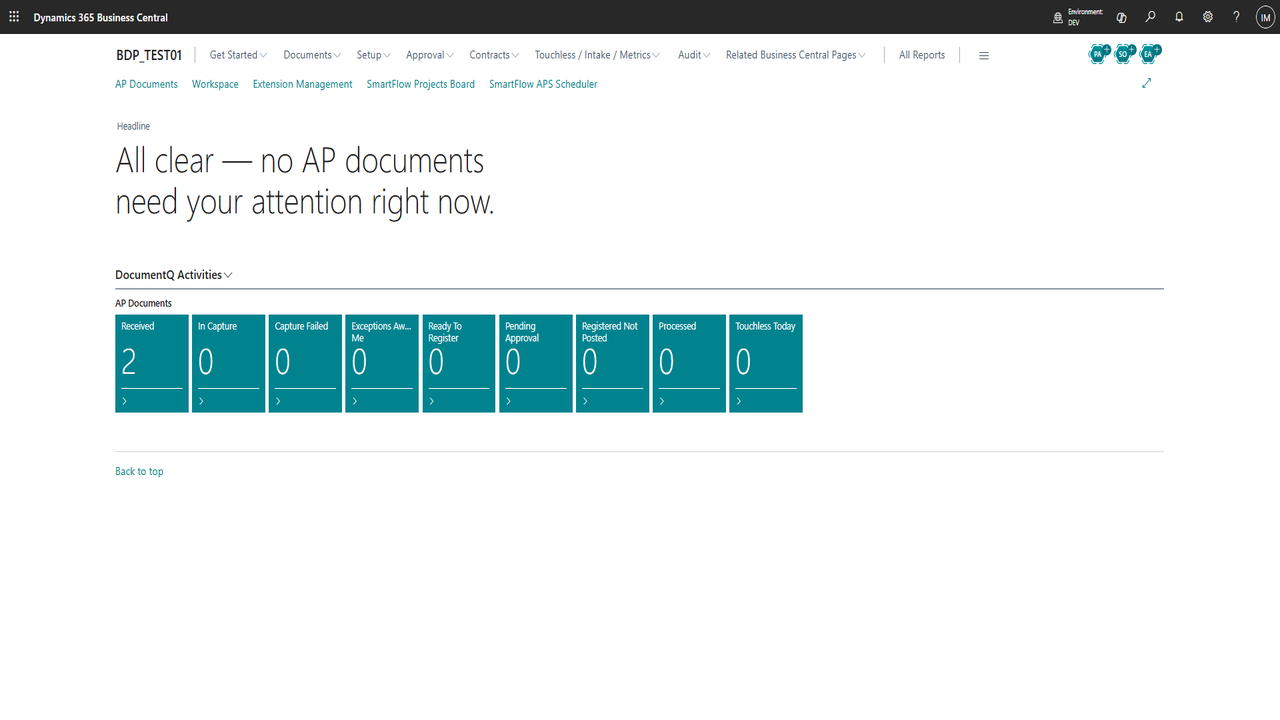Screen dimensions: 1280x720
Task: Open the In Capture tile
Action: click(x=229, y=363)
